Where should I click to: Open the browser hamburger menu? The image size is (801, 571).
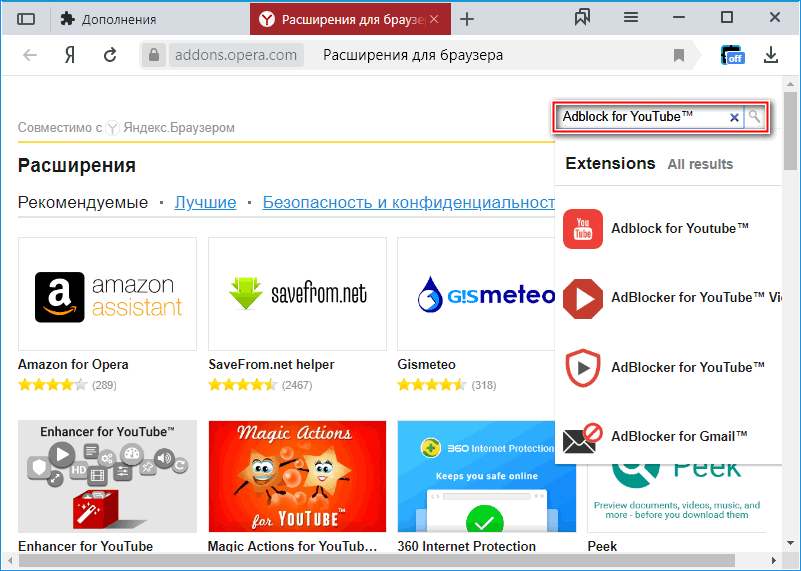(x=631, y=18)
